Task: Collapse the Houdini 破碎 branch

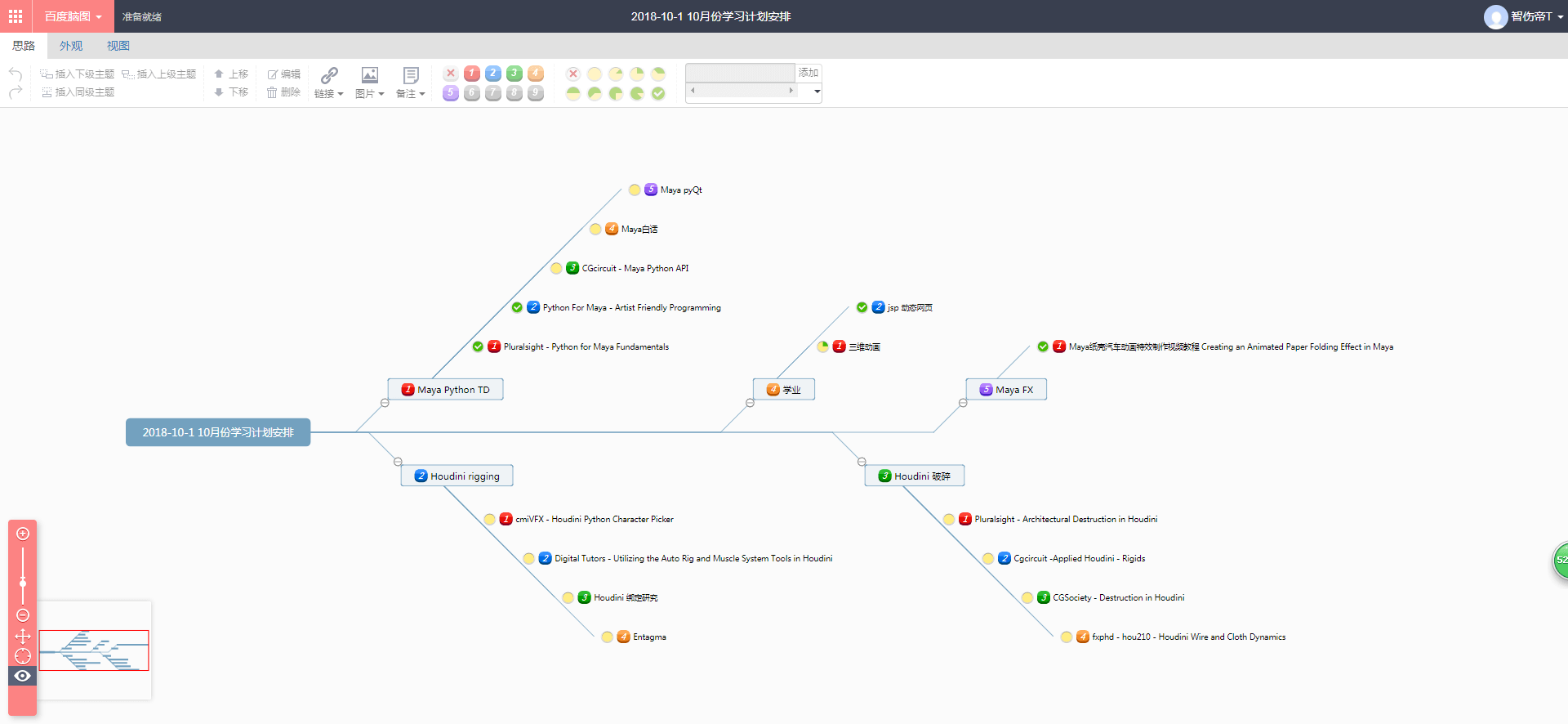Action: tap(862, 462)
